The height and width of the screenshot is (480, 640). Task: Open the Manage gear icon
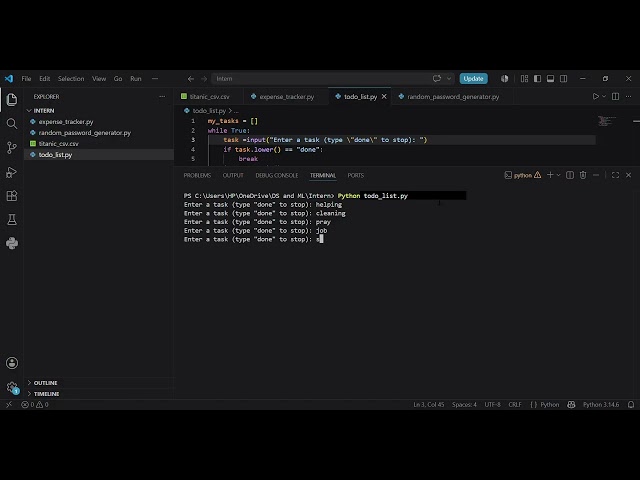[12, 387]
